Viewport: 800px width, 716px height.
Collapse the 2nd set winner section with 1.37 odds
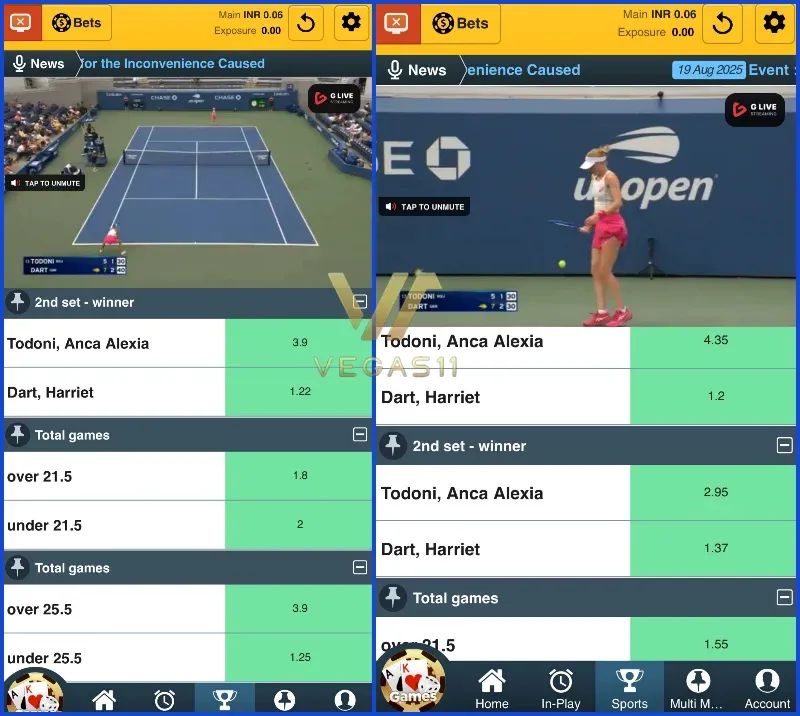[784, 446]
